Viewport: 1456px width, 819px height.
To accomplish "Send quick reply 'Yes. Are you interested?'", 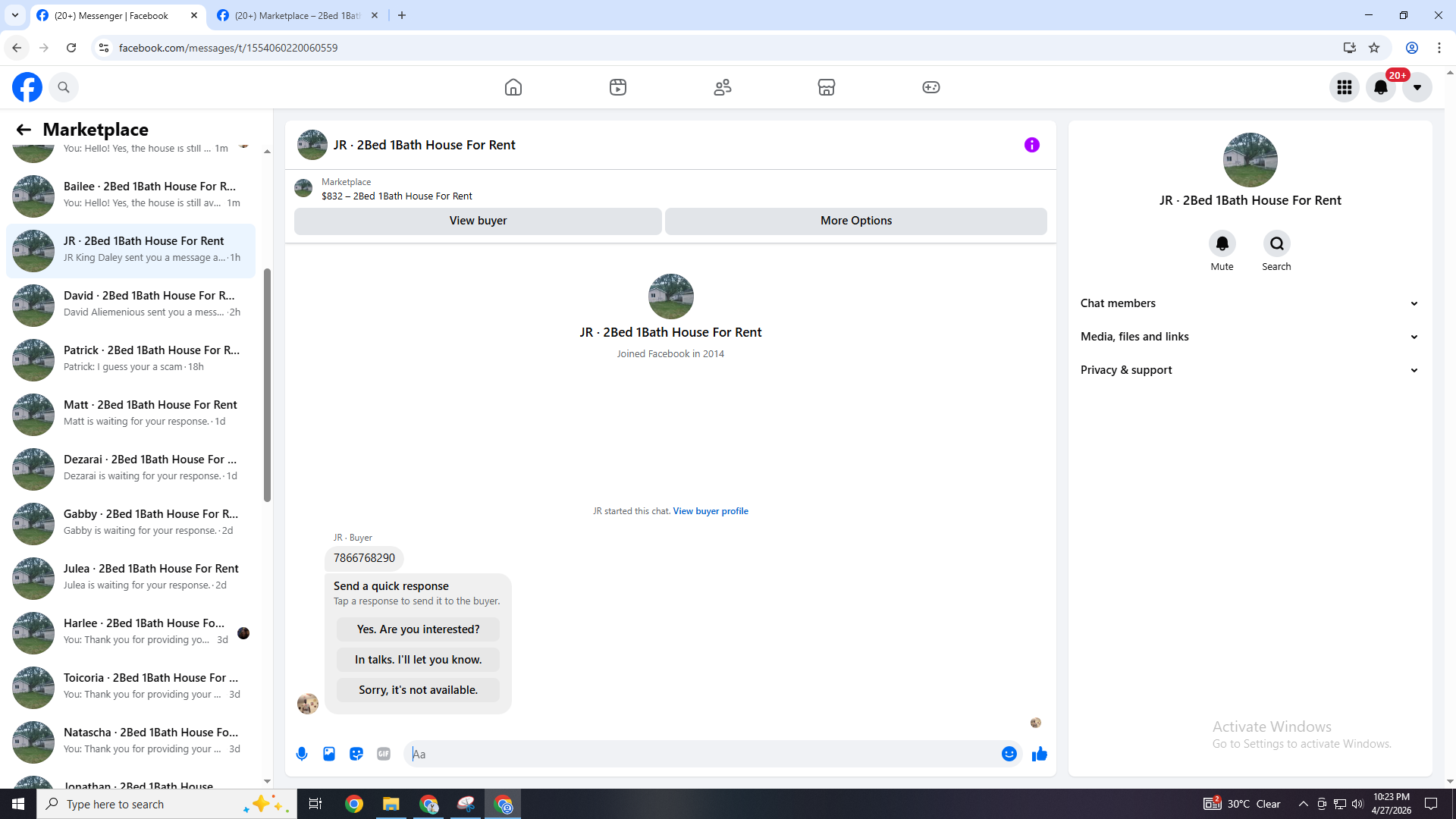I will click(418, 629).
